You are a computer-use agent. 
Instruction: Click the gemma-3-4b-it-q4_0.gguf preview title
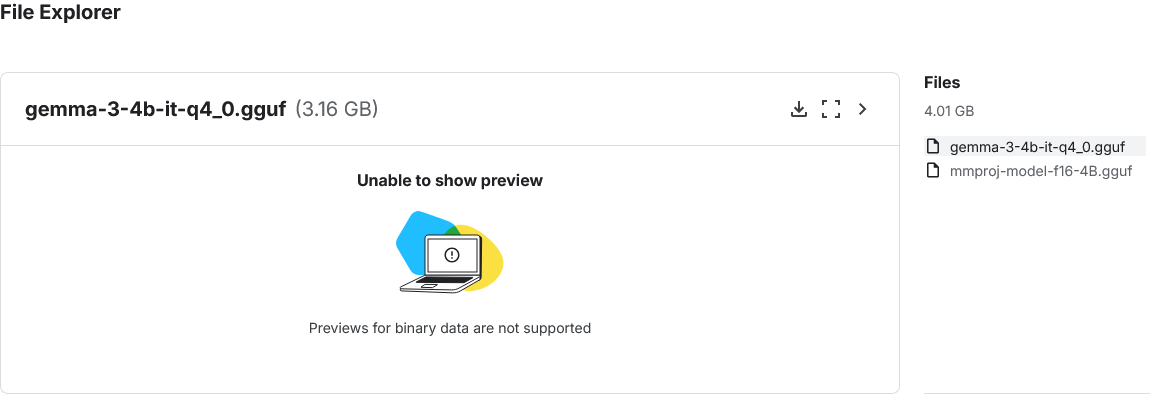tap(156, 109)
